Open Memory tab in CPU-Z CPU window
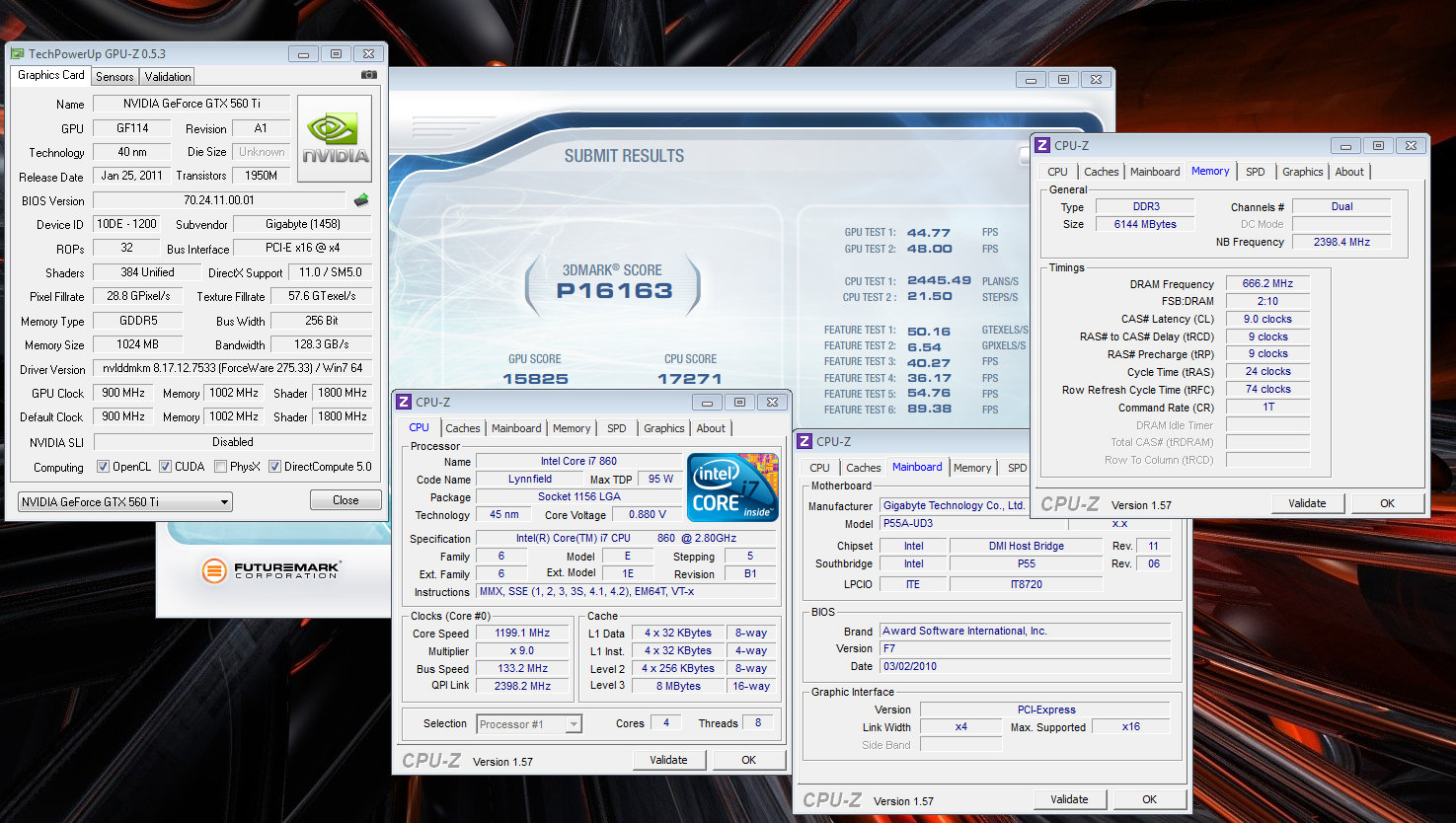The width and height of the screenshot is (1456, 823). click(x=572, y=428)
